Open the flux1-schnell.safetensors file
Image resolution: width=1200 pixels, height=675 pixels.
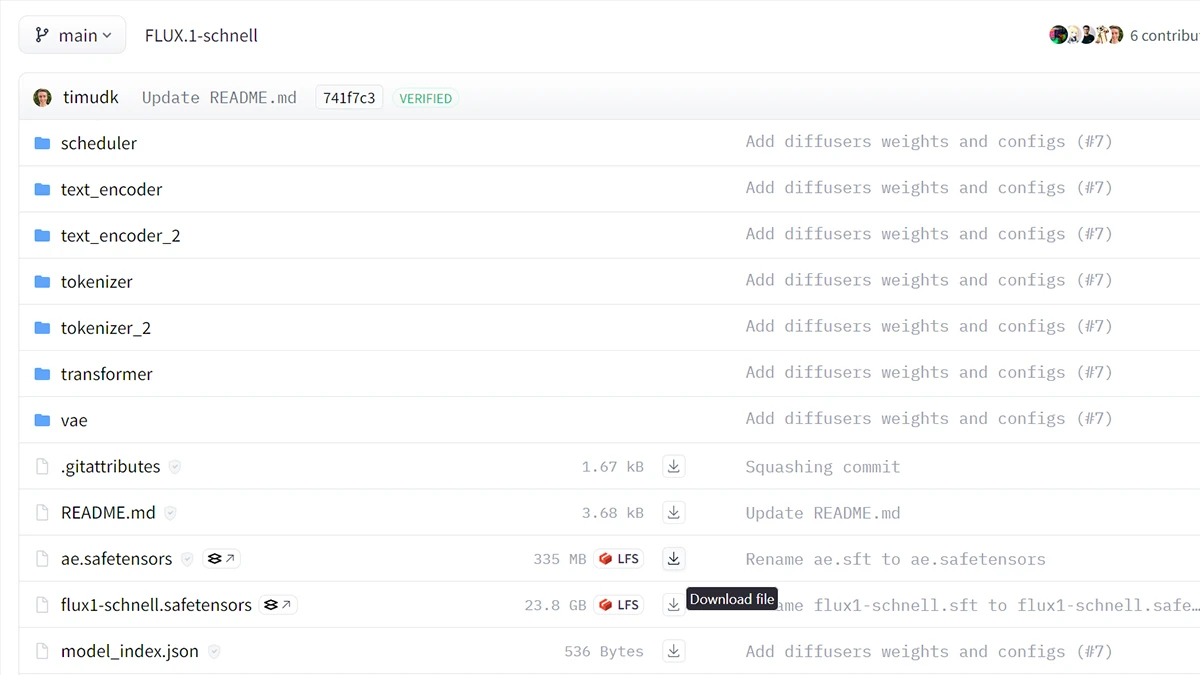tap(156, 604)
